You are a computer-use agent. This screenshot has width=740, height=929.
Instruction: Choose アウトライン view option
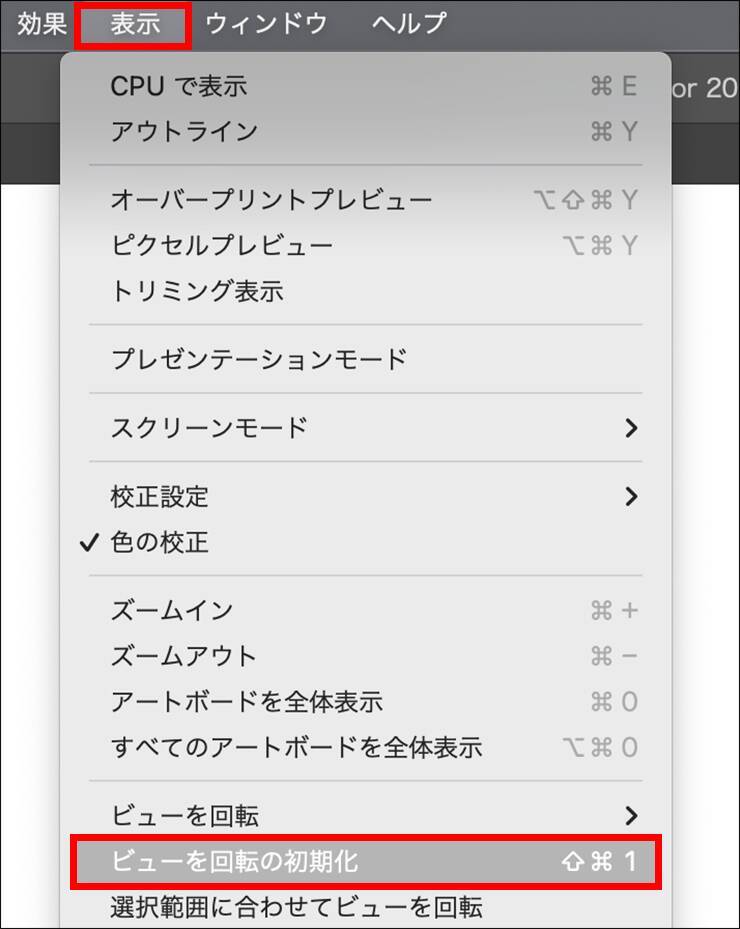pos(366,132)
